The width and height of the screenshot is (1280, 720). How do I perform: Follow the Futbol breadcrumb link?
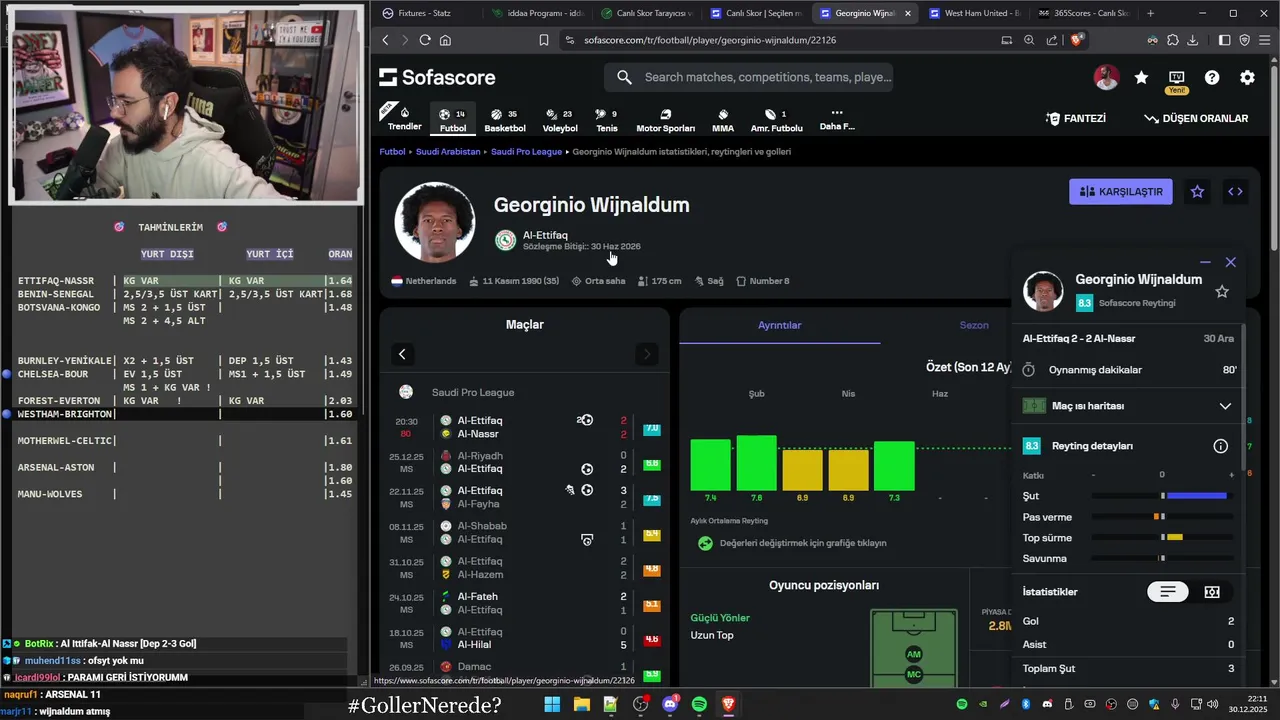[x=392, y=152]
